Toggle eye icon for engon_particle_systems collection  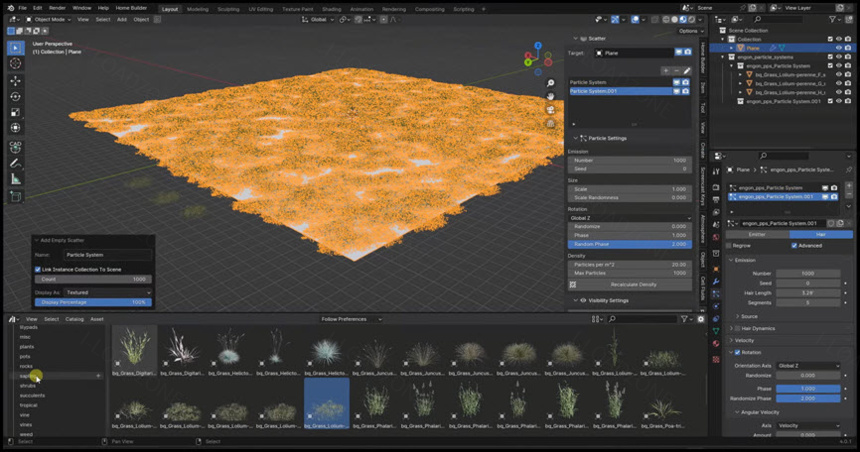(x=839, y=57)
